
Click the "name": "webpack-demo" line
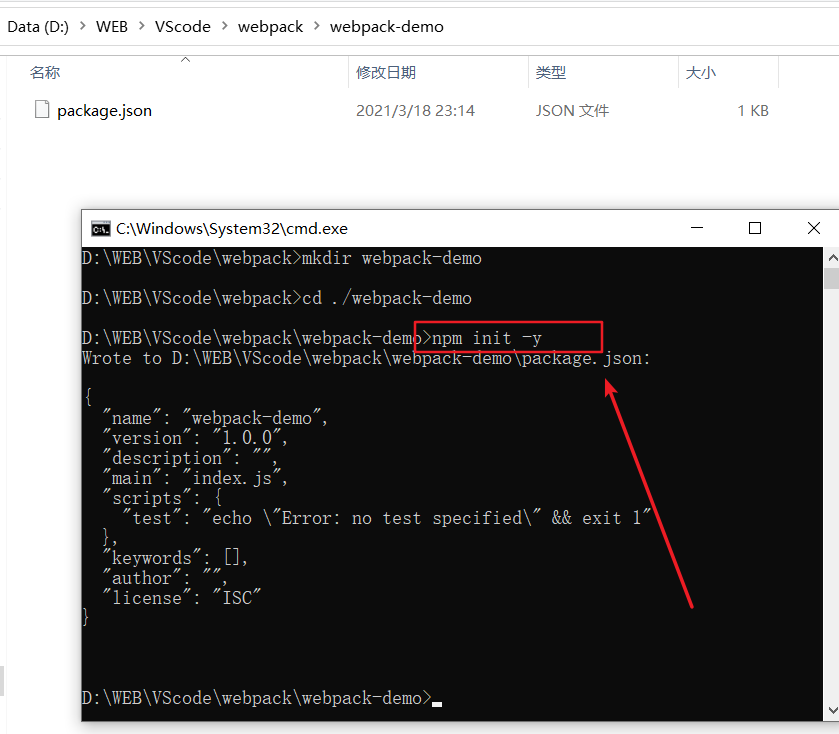(215, 418)
